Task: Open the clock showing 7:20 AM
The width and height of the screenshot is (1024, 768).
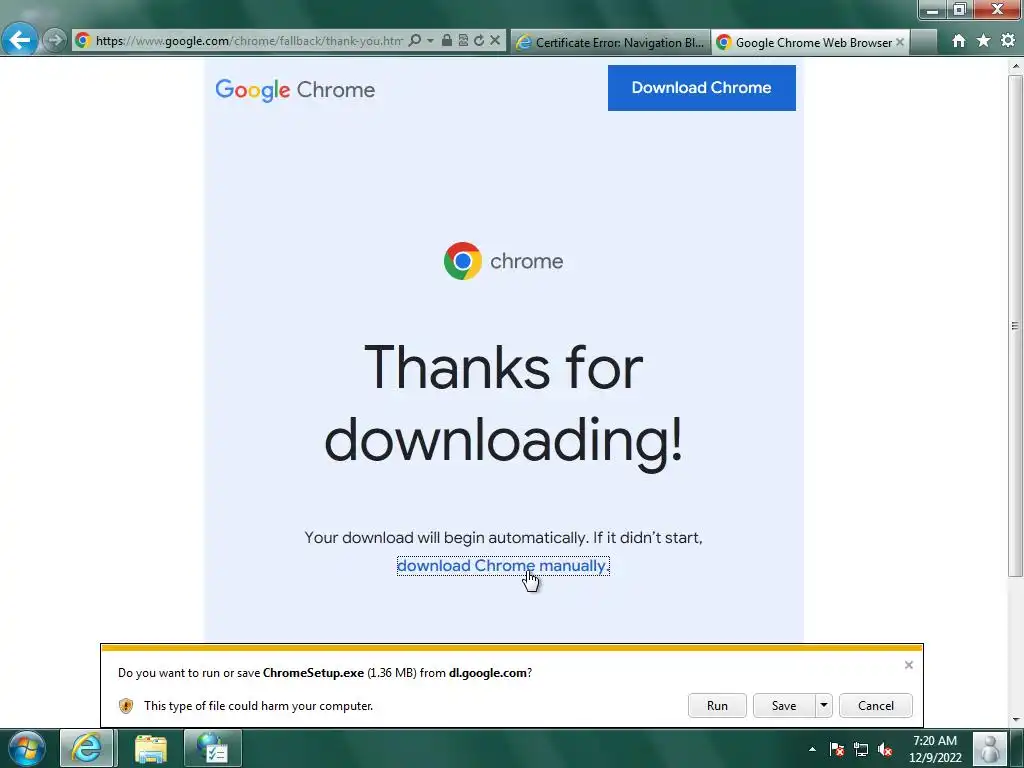Action: click(x=935, y=749)
